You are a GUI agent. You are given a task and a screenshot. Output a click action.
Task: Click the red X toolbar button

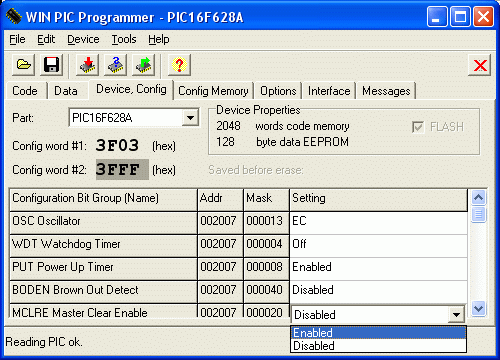pos(480,65)
